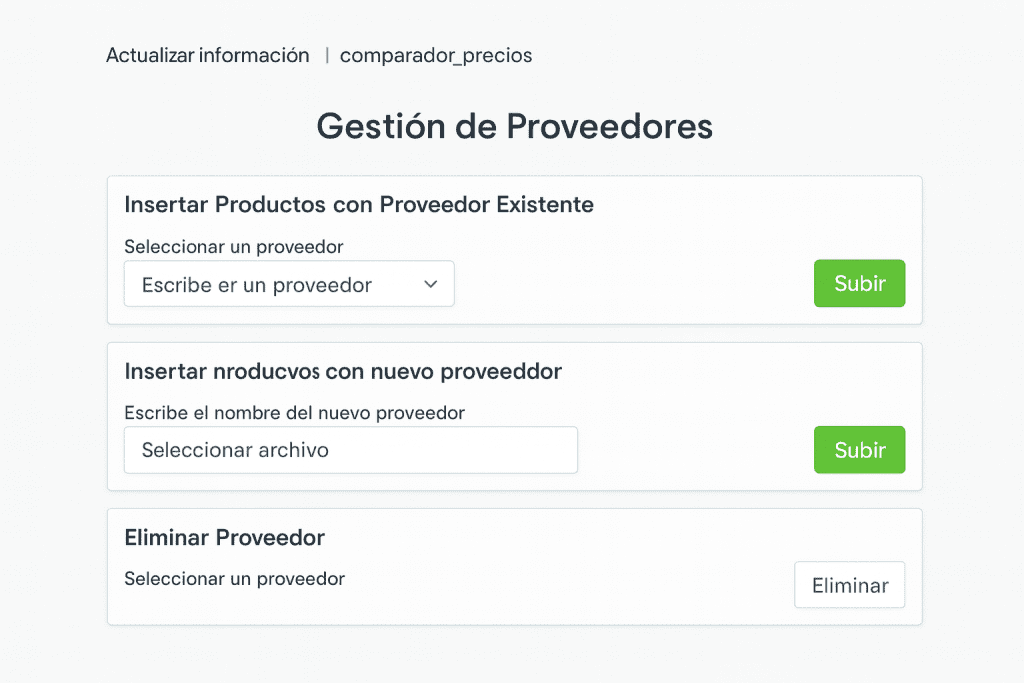Screen dimensions: 1024x683
Task: Click the "Escribe el nombre del nuevo proveedor" label
Action: point(294,412)
